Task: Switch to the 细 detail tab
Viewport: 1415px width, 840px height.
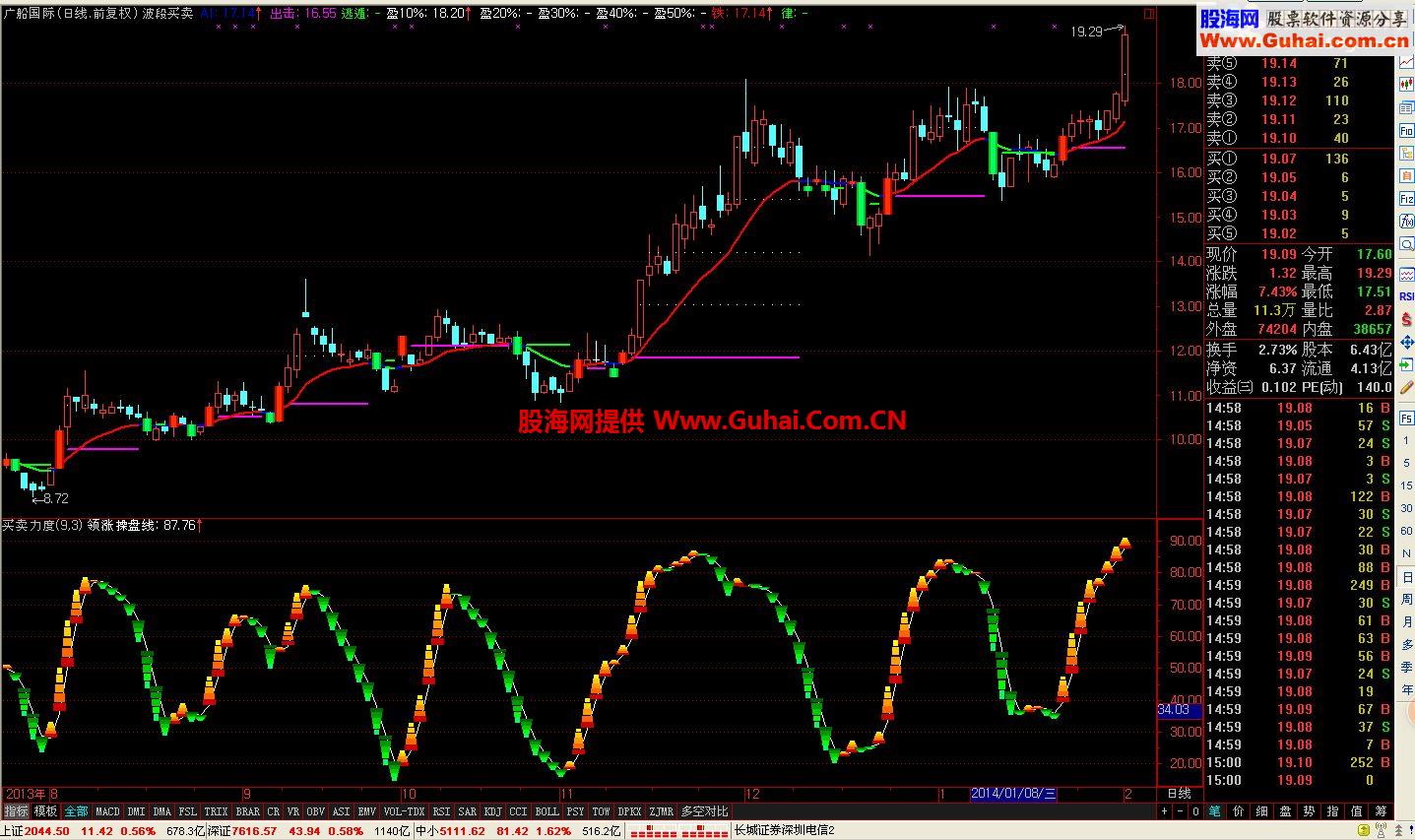Action: pos(1261,811)
